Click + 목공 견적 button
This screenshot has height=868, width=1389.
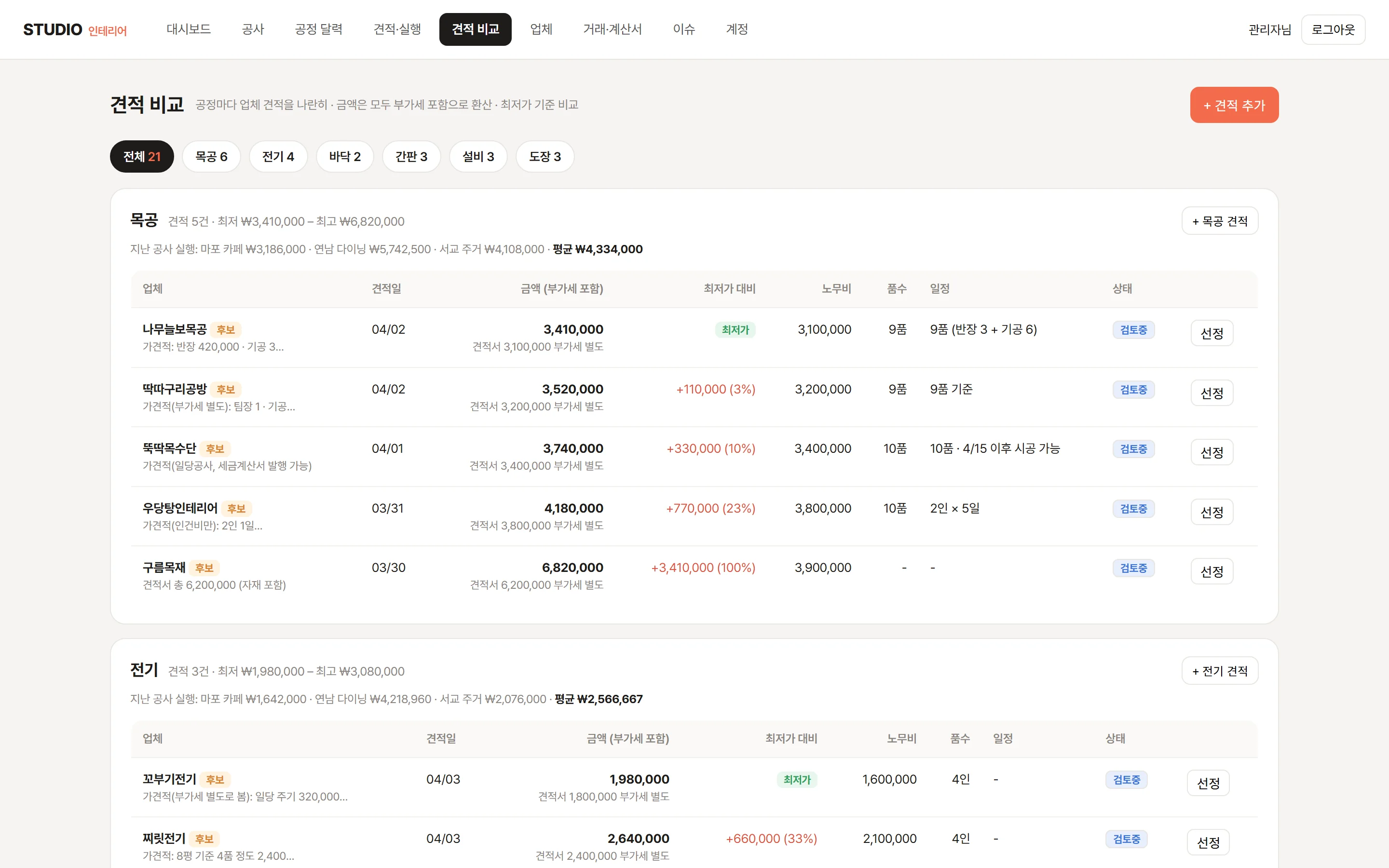point(1220,221)
